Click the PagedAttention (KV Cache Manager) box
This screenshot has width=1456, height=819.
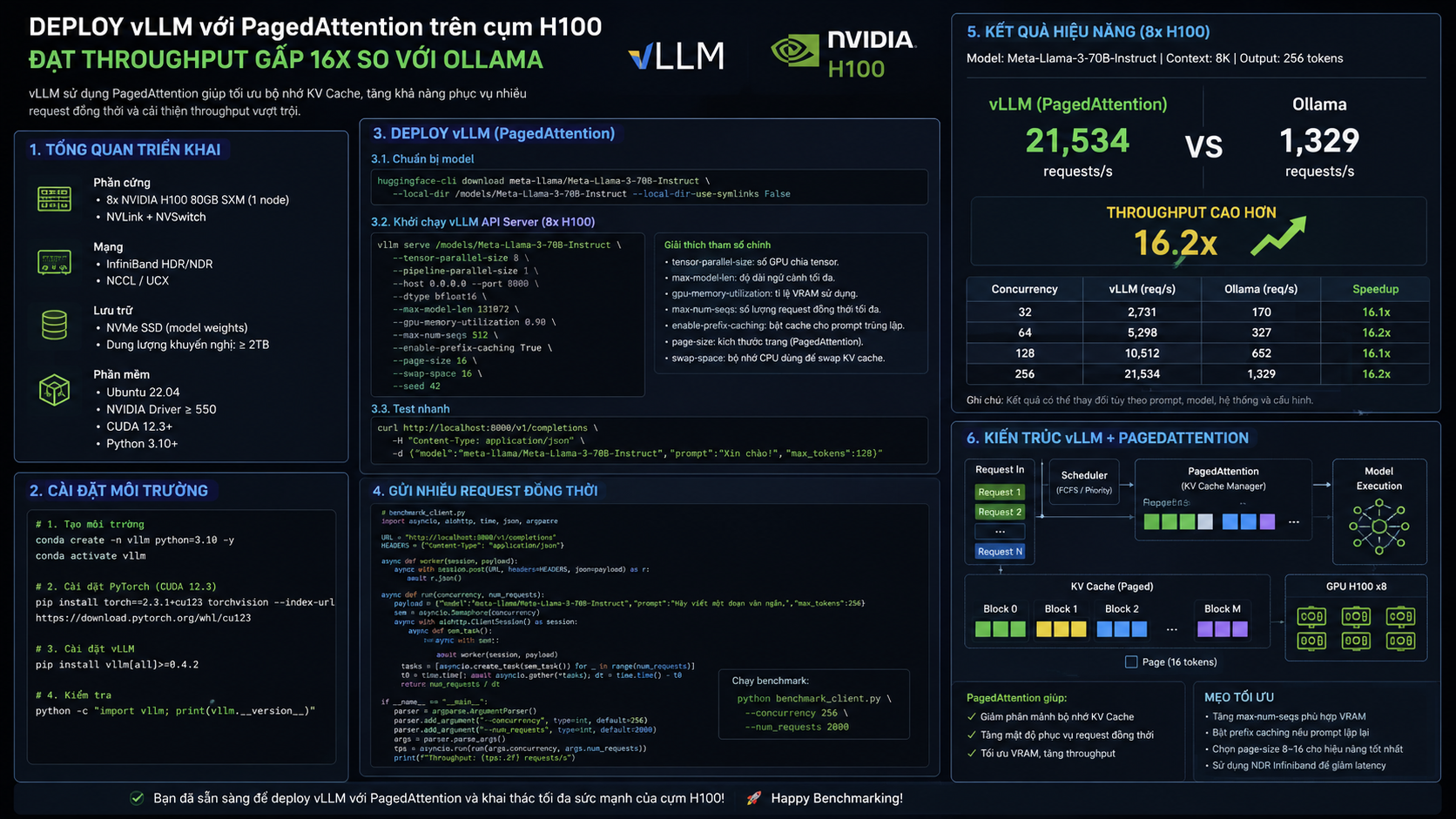point(1223,499)
